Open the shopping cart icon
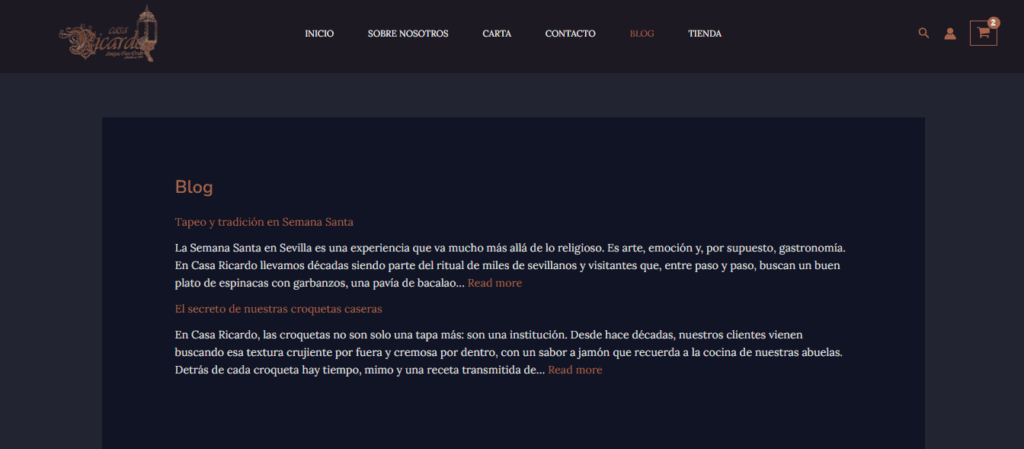 tap(983, 33)
